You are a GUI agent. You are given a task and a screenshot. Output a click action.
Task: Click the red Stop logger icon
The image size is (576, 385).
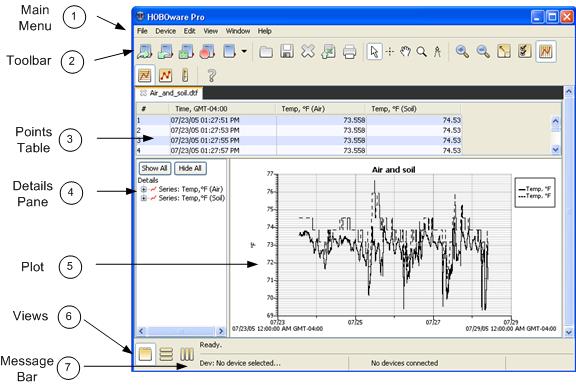point(207,51)
